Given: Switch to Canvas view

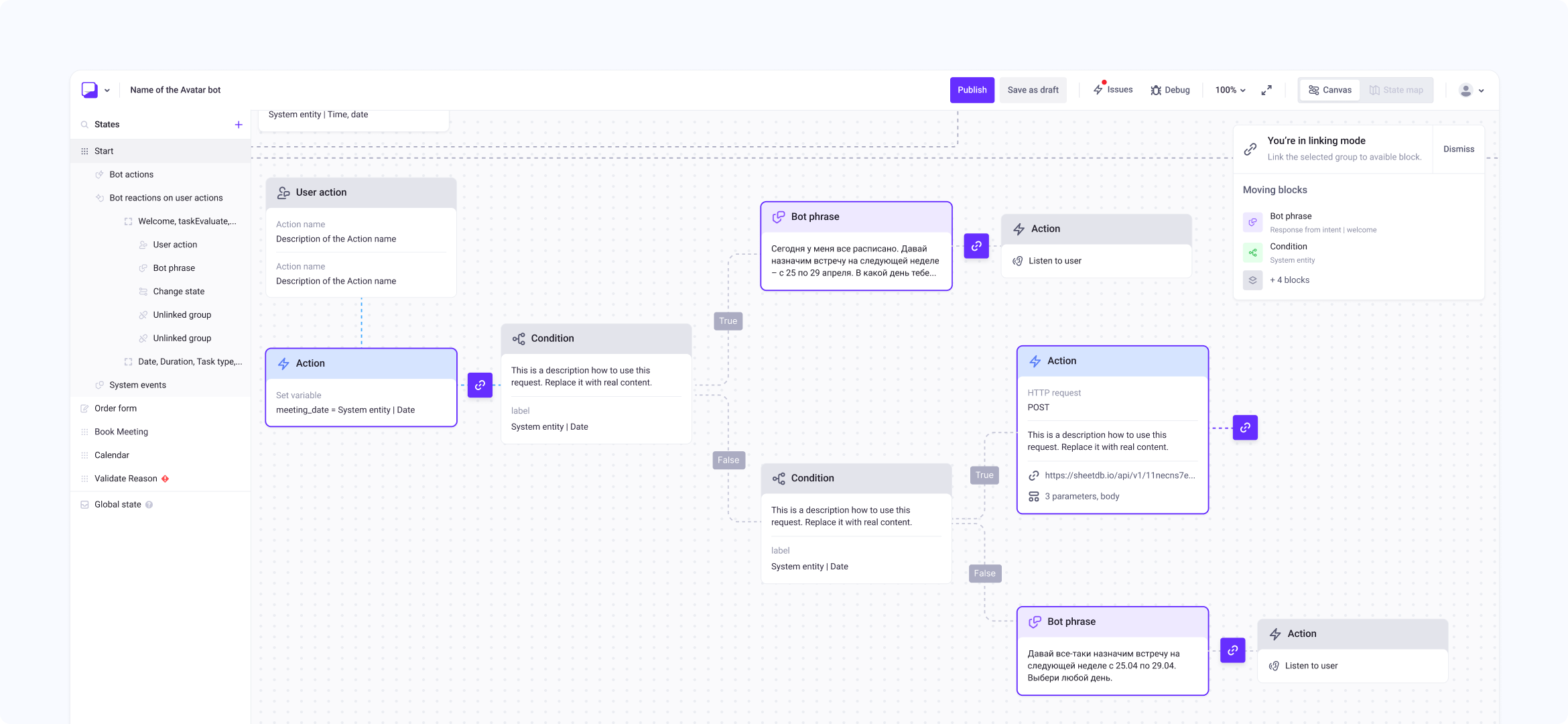Looking at the screenshot, I should click(x=1330, y=90).
